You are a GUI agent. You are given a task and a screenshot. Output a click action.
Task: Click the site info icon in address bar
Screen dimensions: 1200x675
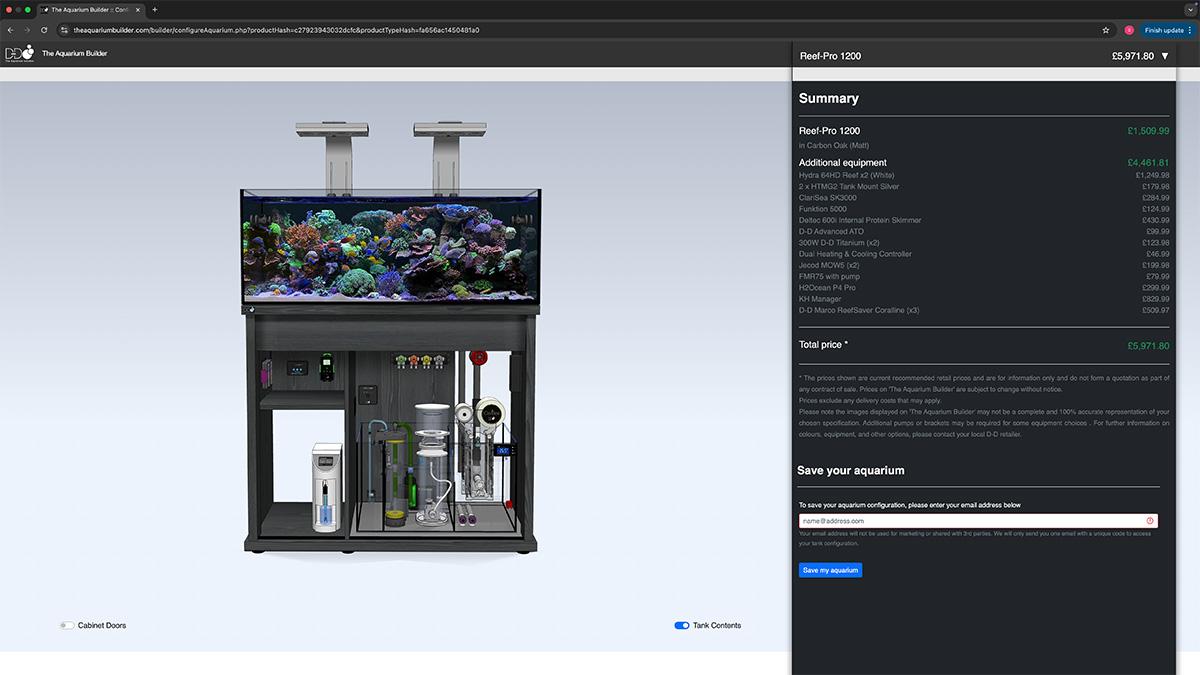click(x=64, y=30)
